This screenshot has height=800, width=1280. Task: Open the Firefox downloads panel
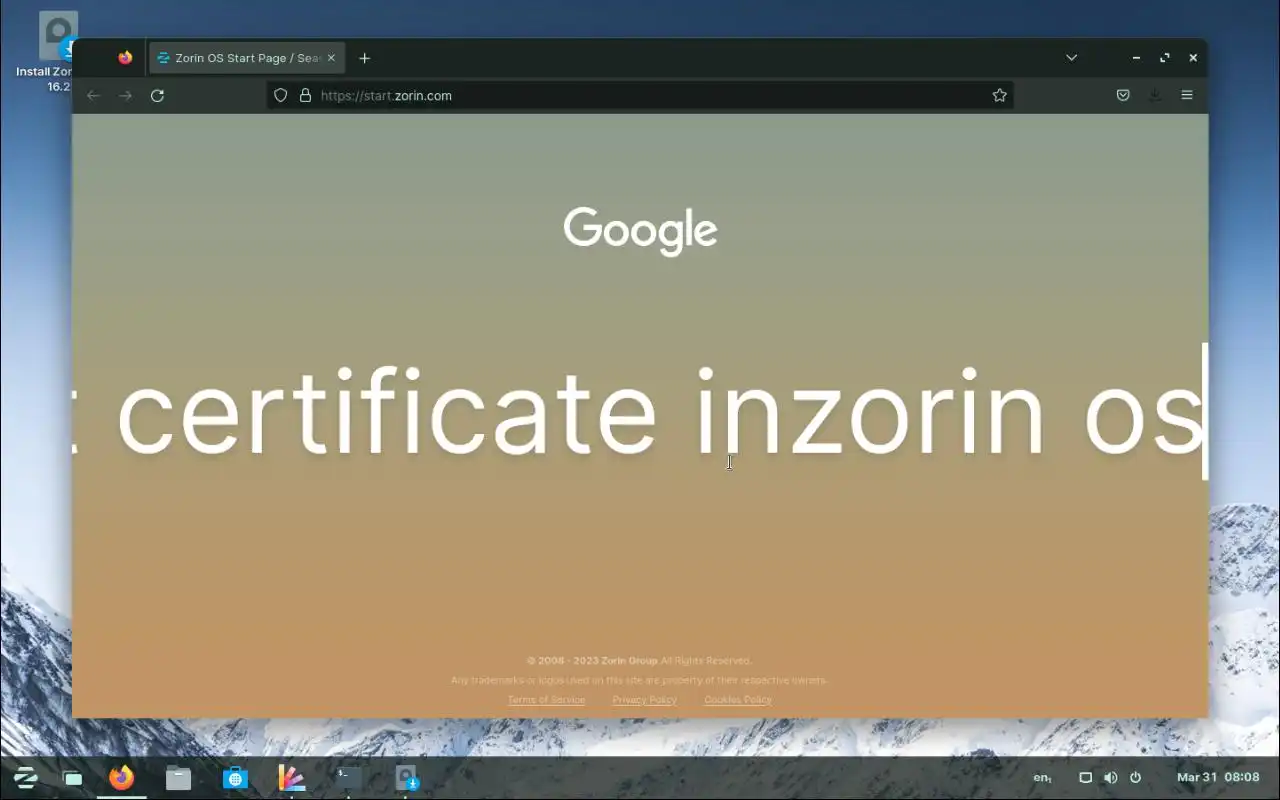tap(1155, 95)
